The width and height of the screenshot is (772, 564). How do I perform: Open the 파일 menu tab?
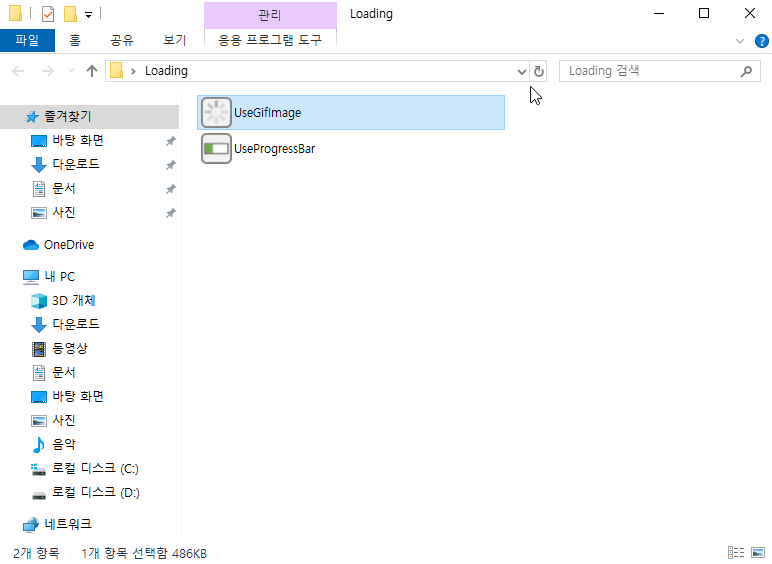pos(27,40)
